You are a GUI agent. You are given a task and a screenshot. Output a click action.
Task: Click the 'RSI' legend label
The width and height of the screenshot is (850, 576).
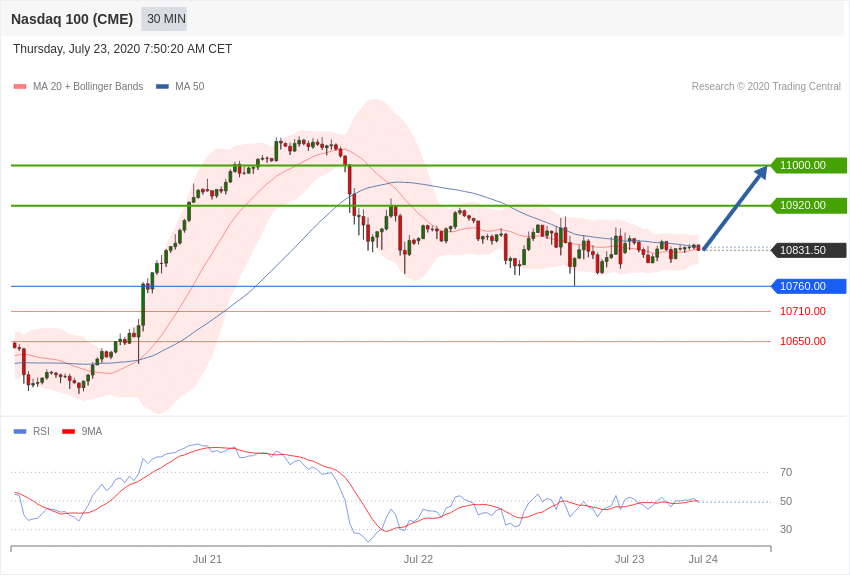[x=41, y=431]
